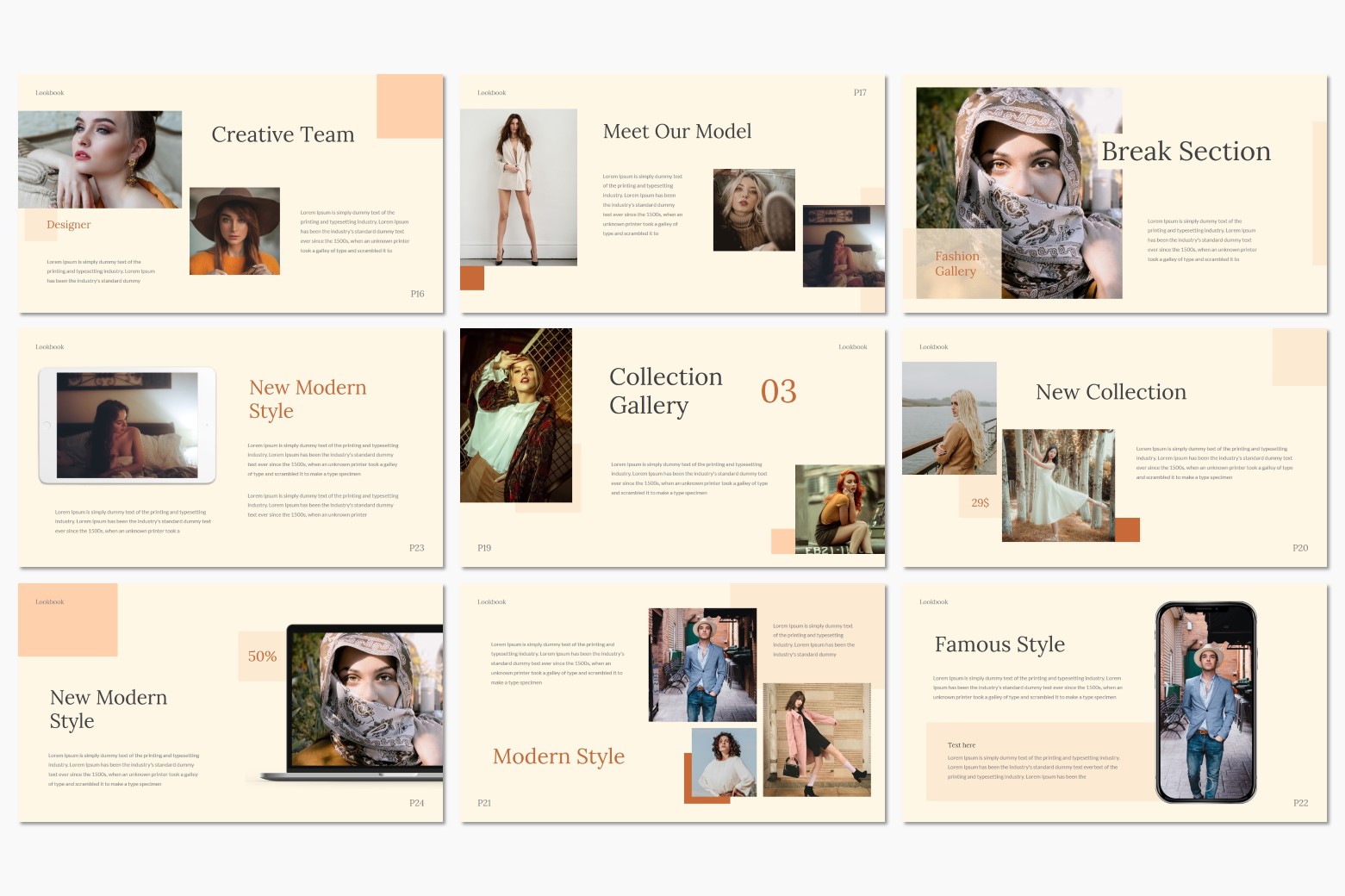Click the "Creative Team" slide title
The width and height of the screenshot is (1345, 896).
pyautogui.click(x=283, y=135)
